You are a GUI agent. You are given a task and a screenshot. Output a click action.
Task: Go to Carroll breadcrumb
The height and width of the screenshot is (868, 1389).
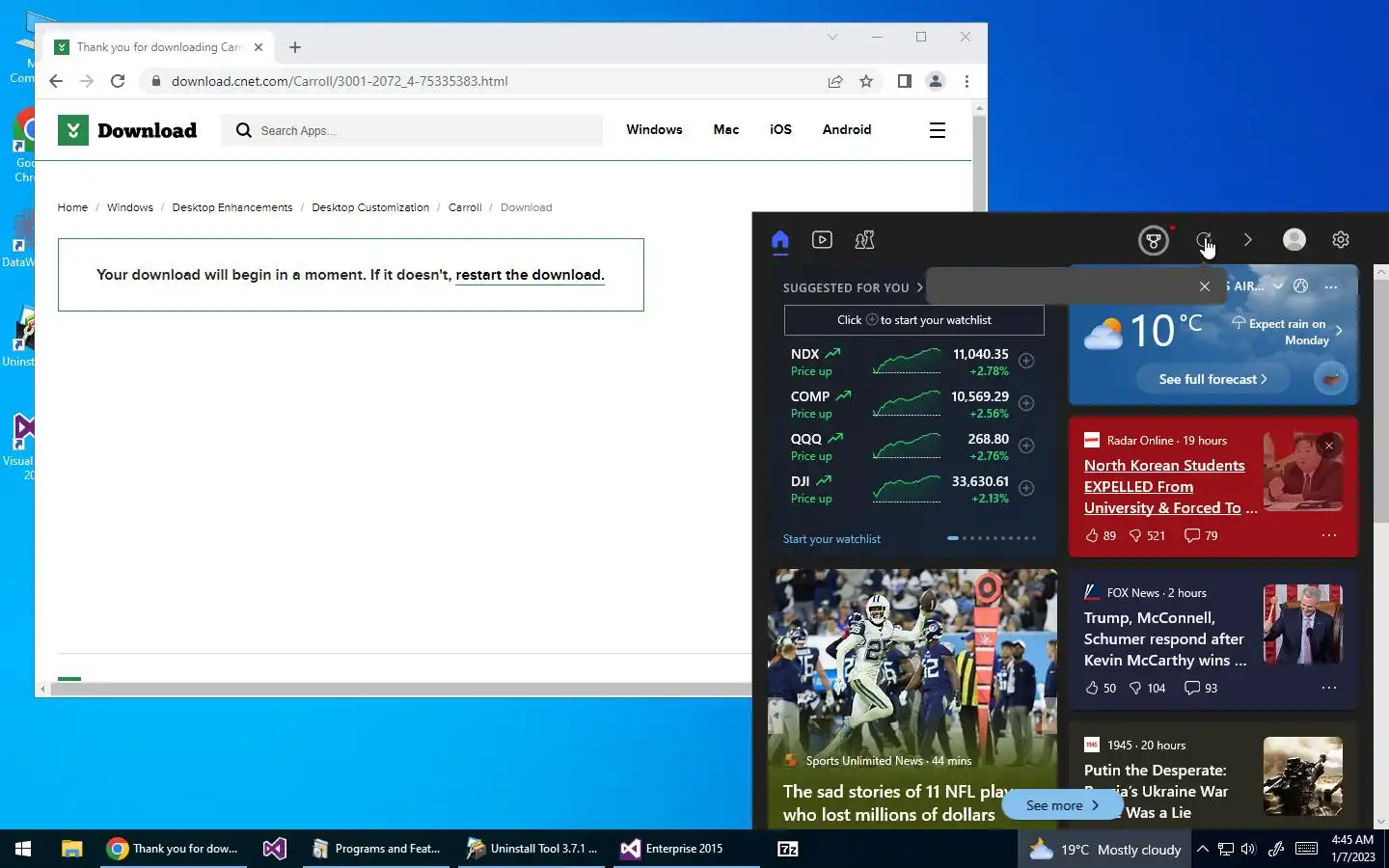pyautogui.click(x=465, y=207)
